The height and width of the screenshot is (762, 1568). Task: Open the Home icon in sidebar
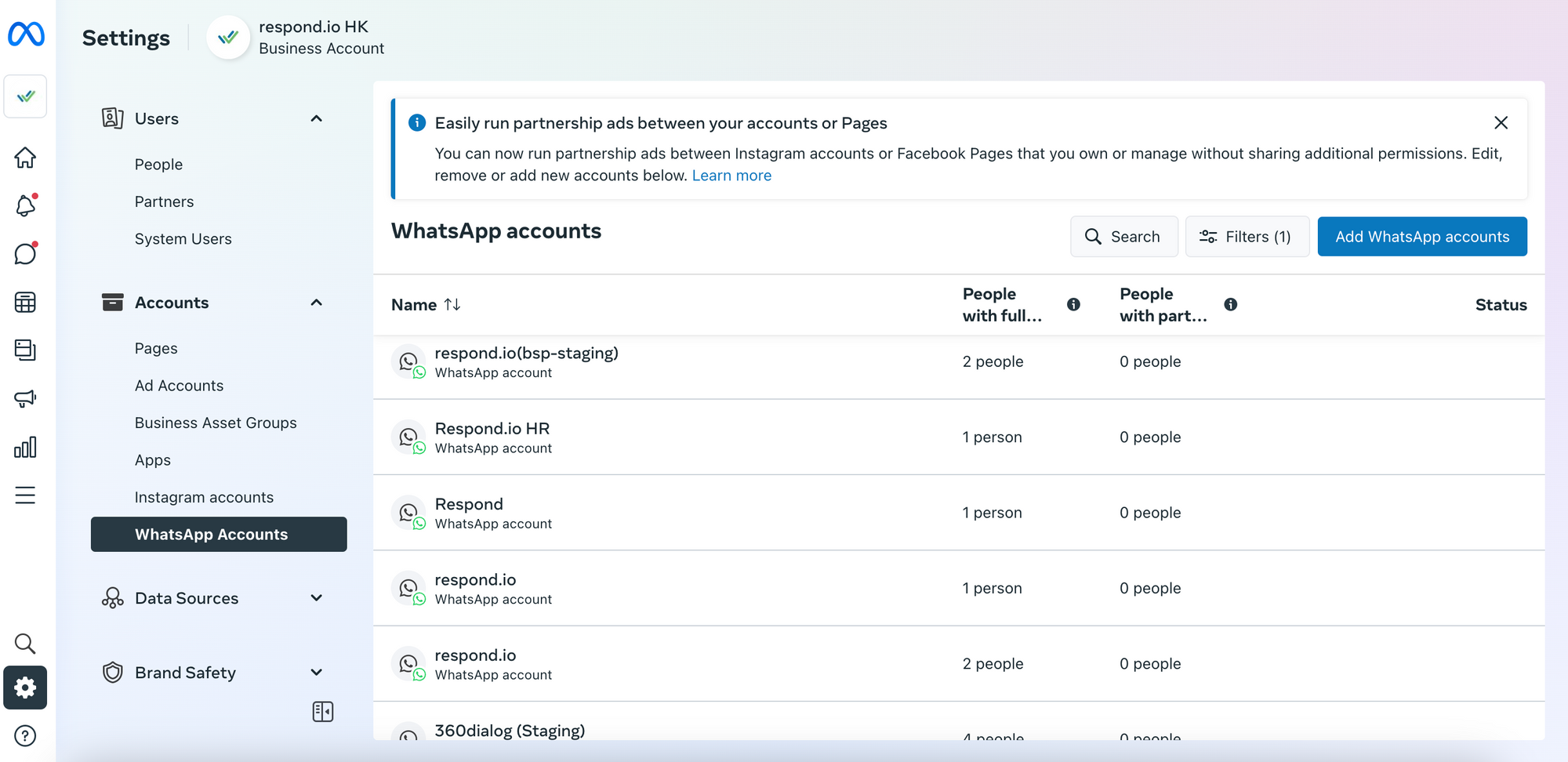click(25, 158)
